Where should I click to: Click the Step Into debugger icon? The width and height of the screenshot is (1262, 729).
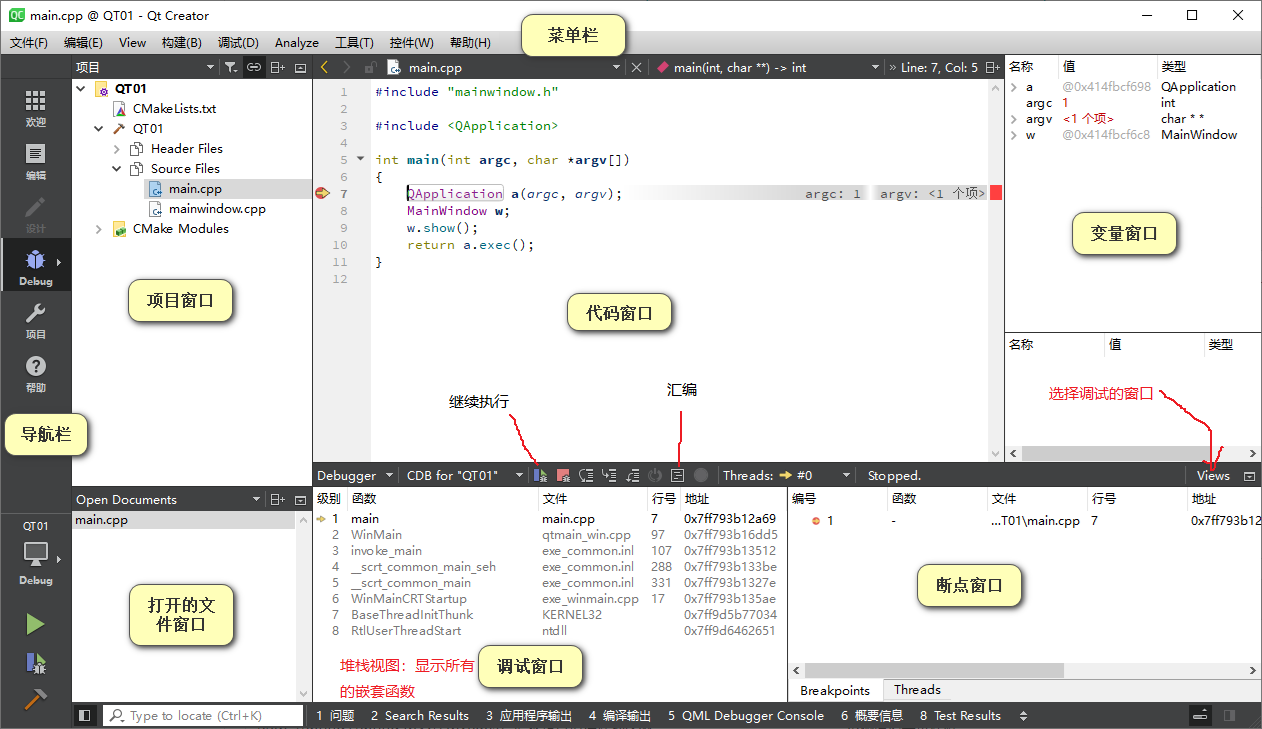point(609,475)
